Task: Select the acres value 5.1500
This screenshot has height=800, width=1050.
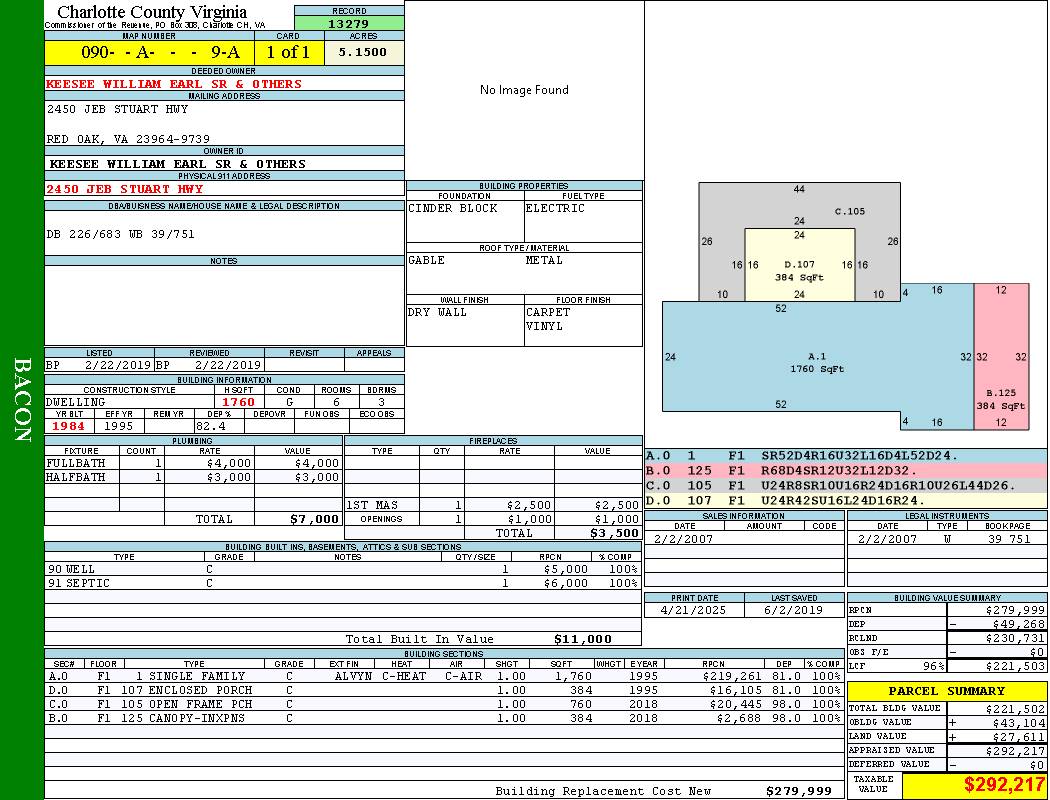Action: click(x=362, y=53)
